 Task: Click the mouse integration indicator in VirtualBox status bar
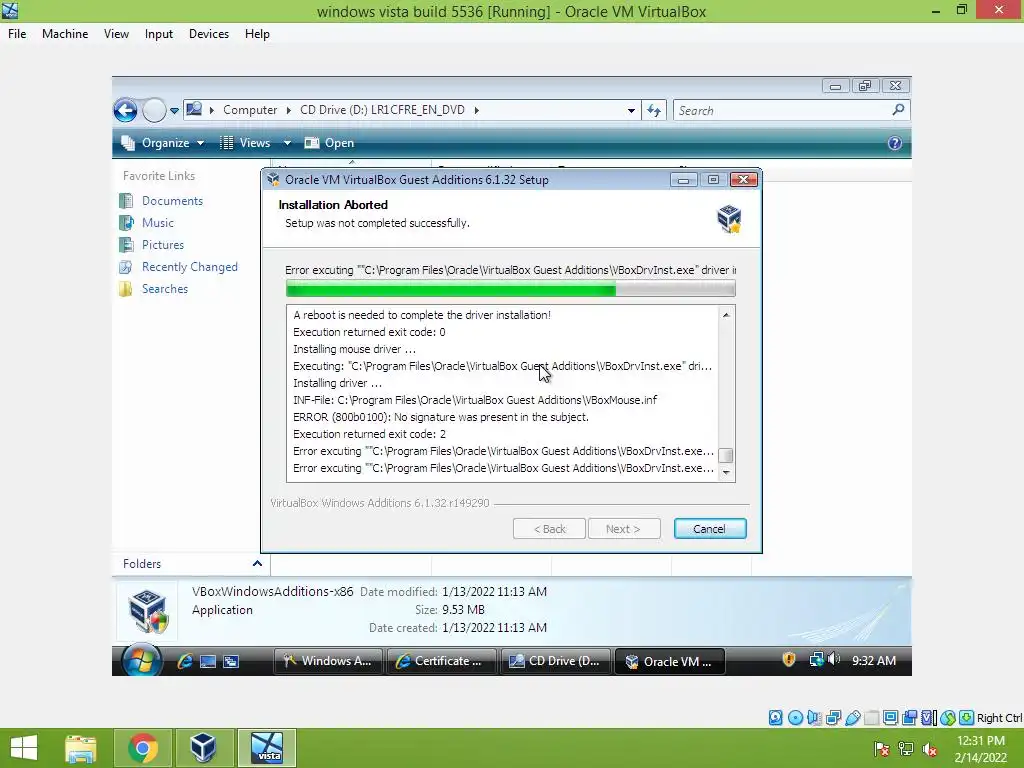pyautogui.click(x=948, y=718)
